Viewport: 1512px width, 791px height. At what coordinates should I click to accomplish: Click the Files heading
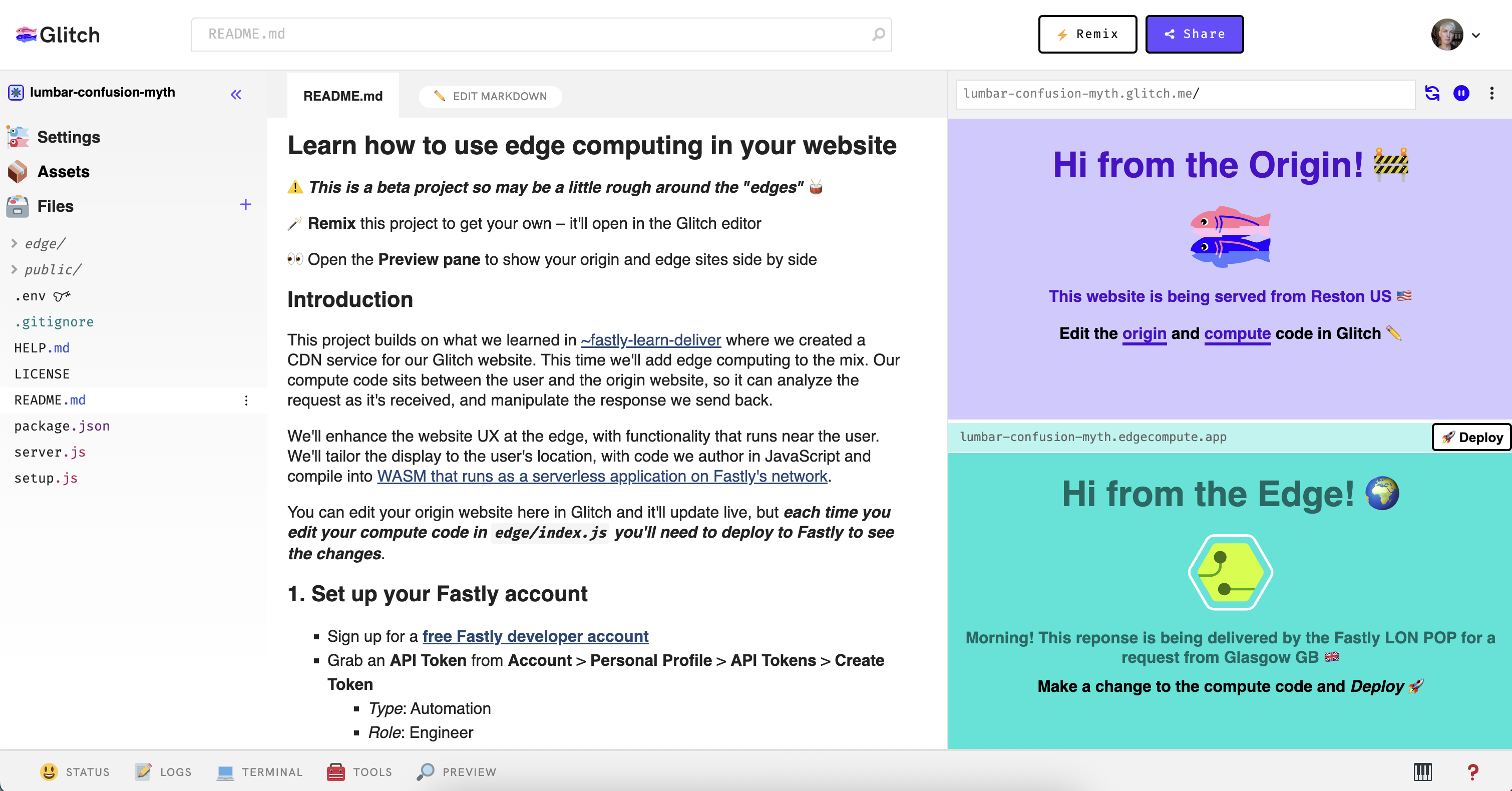point(55,206)
